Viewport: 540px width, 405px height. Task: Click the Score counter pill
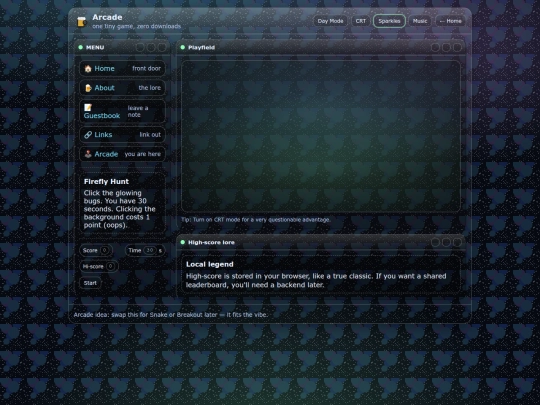click(x=96, y=250)
